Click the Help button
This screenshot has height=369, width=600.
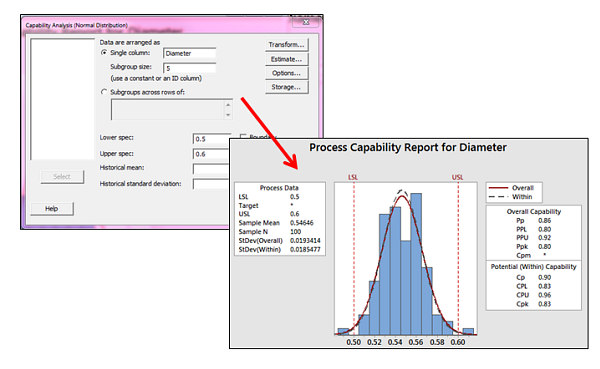pos(52,209)
